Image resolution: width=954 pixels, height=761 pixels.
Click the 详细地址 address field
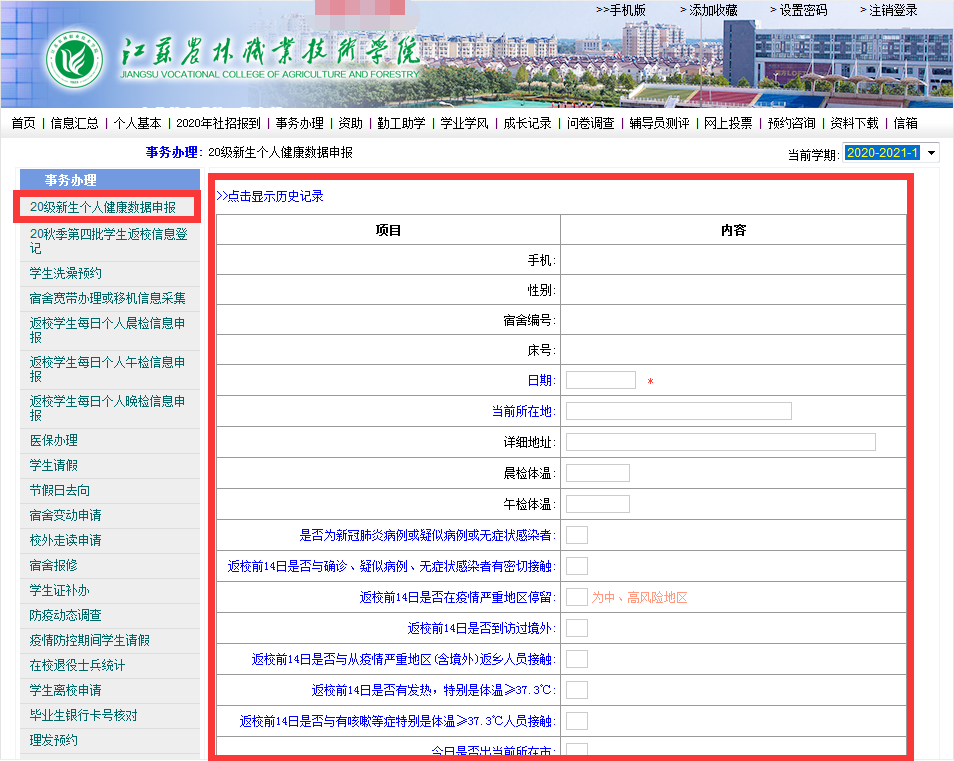720,442
